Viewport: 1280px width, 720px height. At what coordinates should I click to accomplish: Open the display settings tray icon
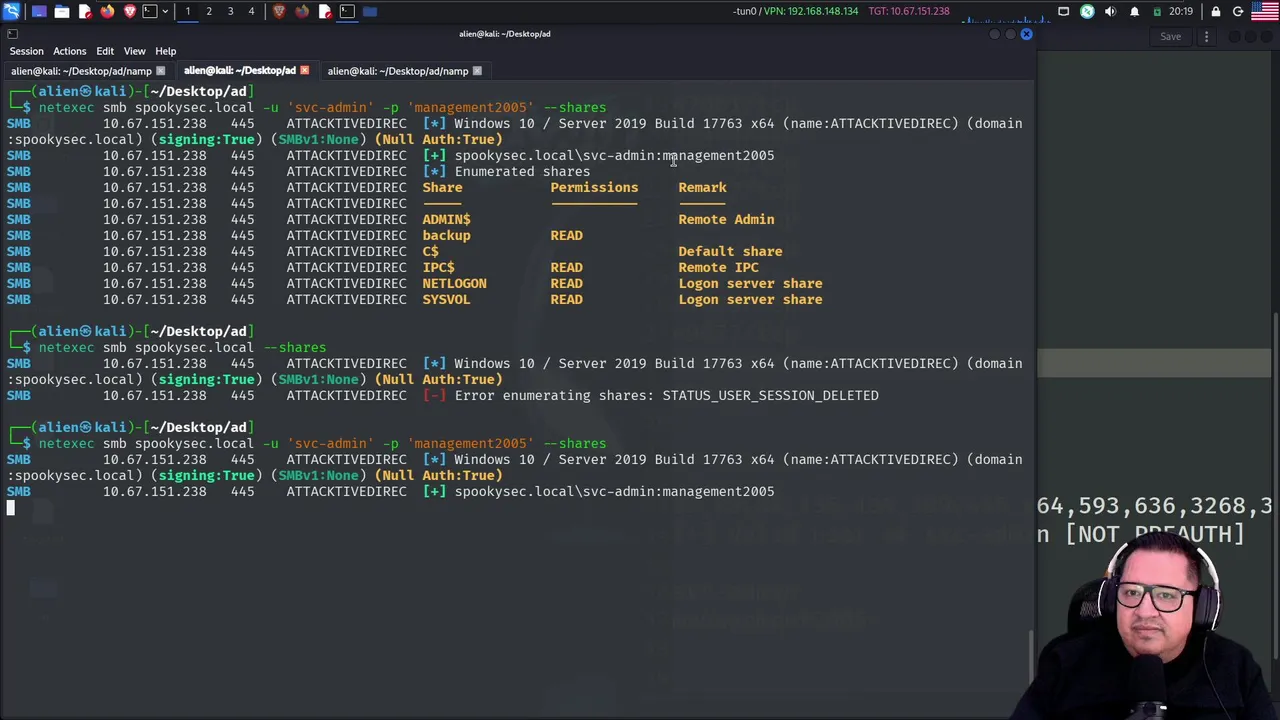click(1064, 11)
